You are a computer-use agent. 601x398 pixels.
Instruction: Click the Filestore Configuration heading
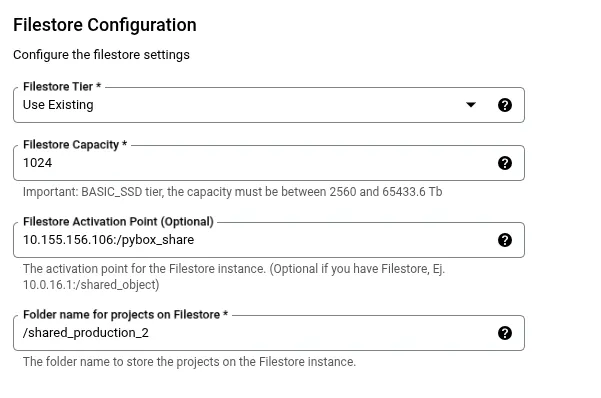click(x=105, y=25)
